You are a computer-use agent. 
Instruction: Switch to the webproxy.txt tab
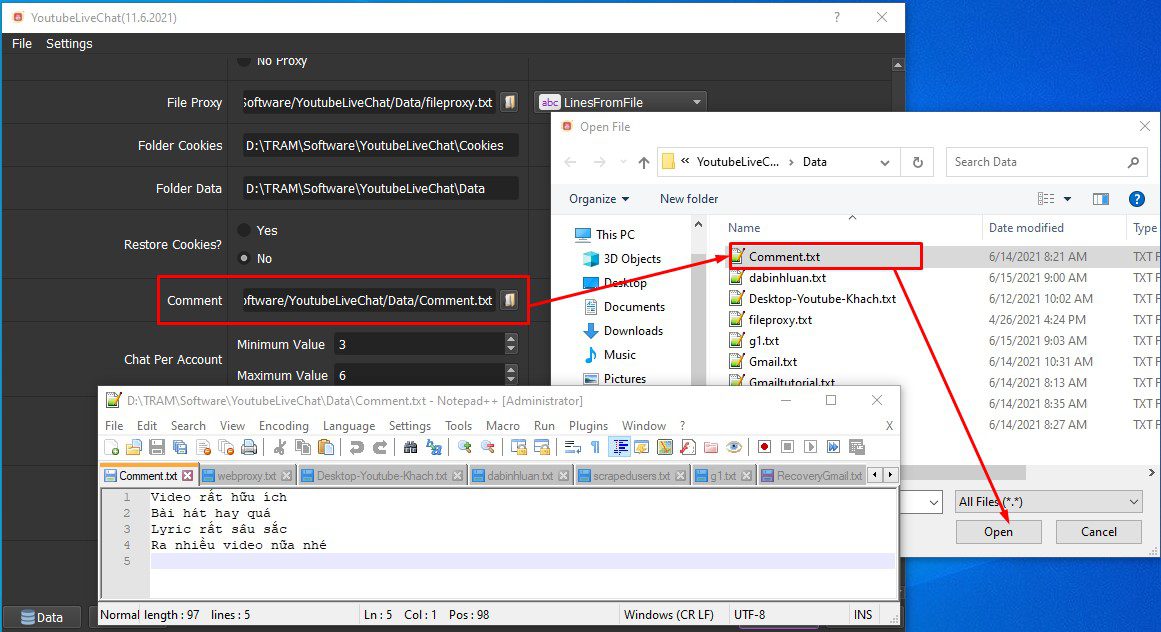(x=245, y=476)
